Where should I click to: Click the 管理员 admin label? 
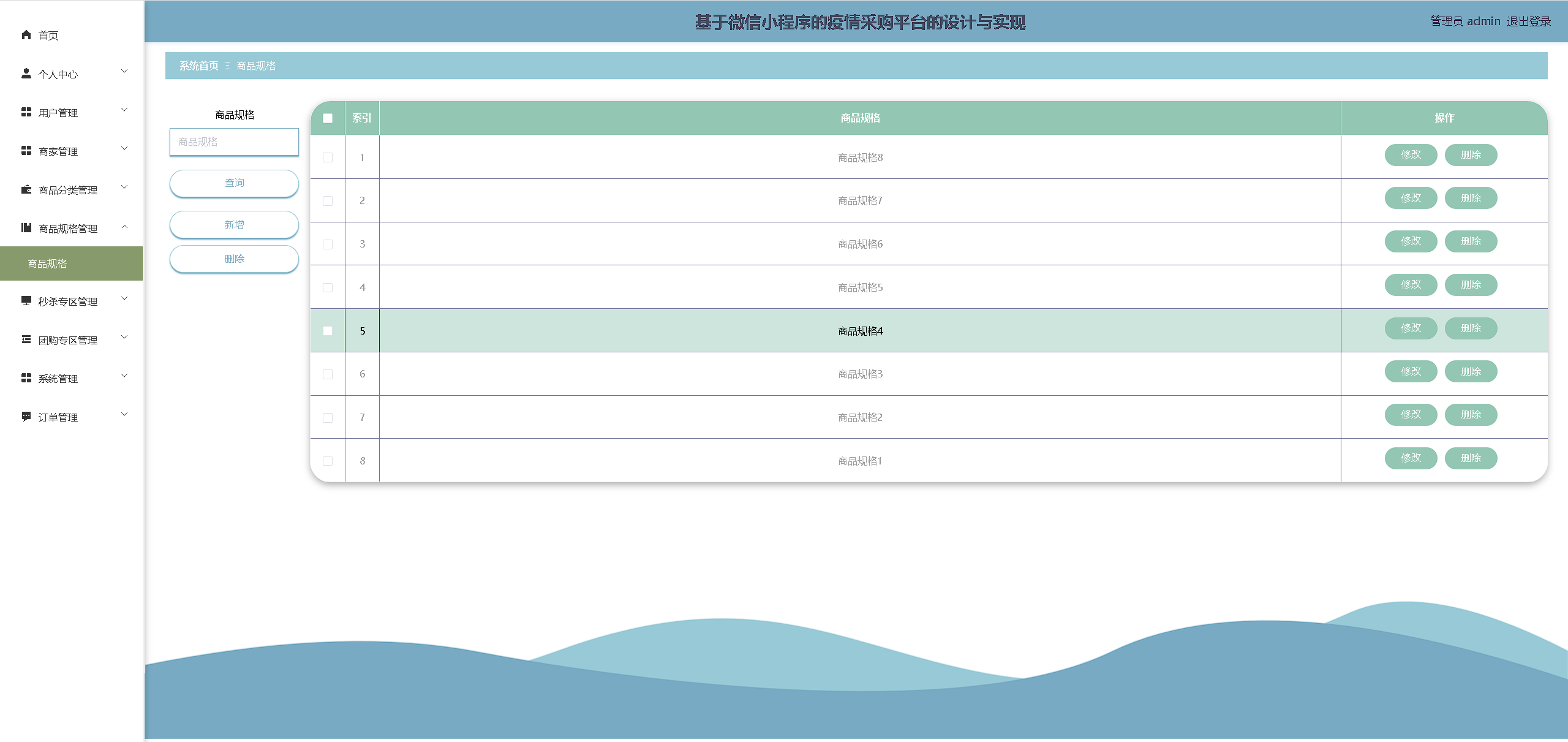[1465, 21]
